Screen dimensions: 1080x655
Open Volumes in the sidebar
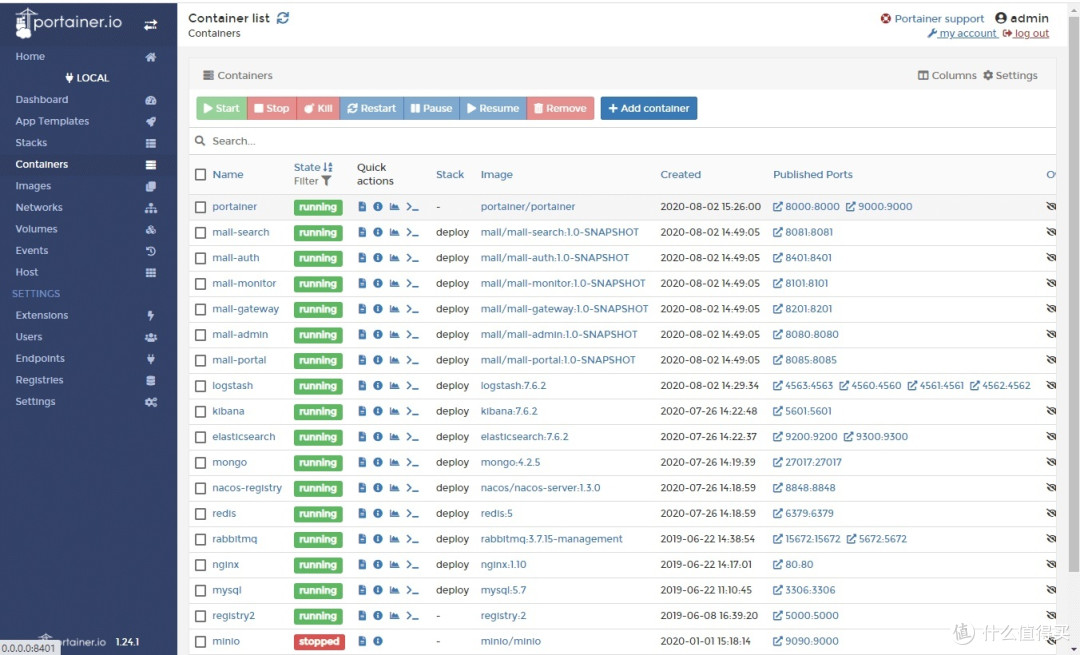coord(37,229)
